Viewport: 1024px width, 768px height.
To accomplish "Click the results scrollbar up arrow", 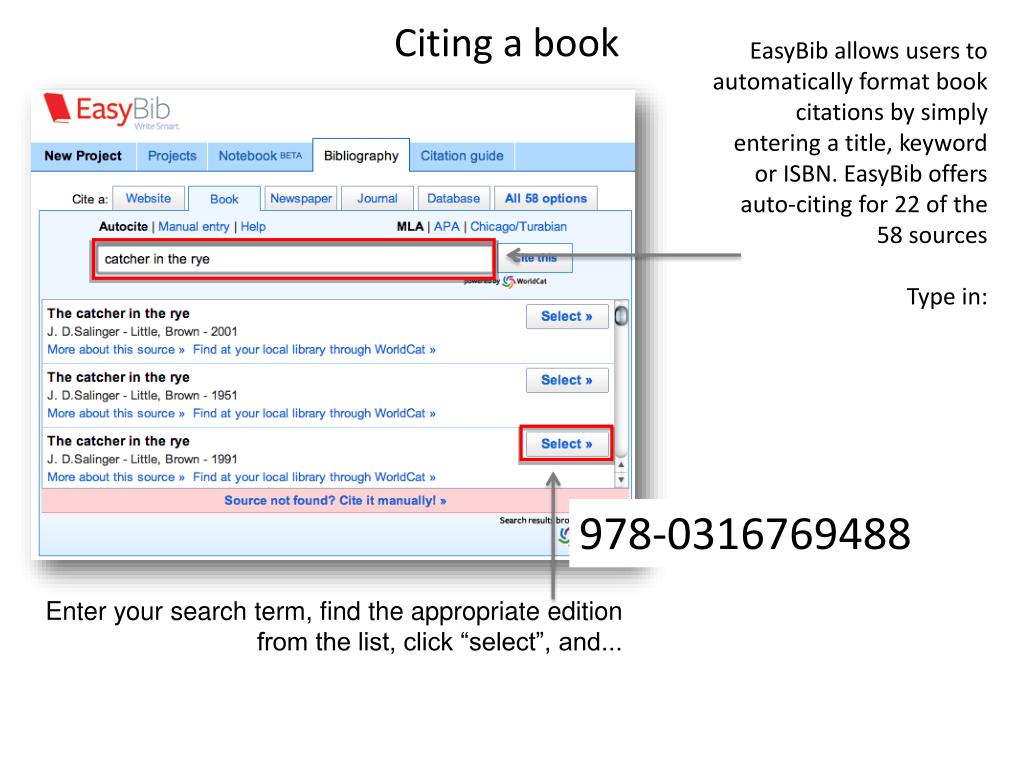I will point(621,465).
